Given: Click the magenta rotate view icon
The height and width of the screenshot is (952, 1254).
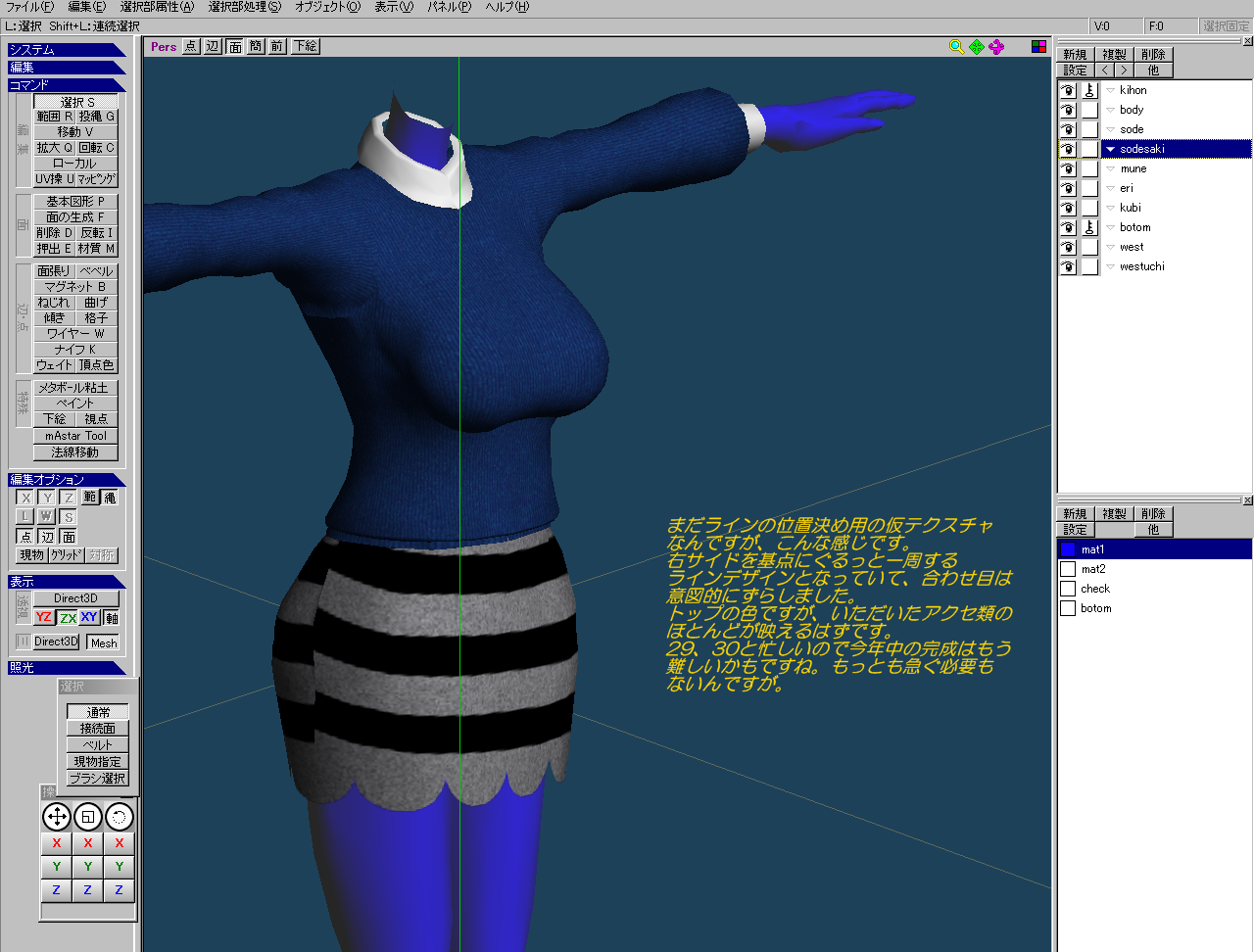Looking at the screenshot, I should [x=996, y=47].
